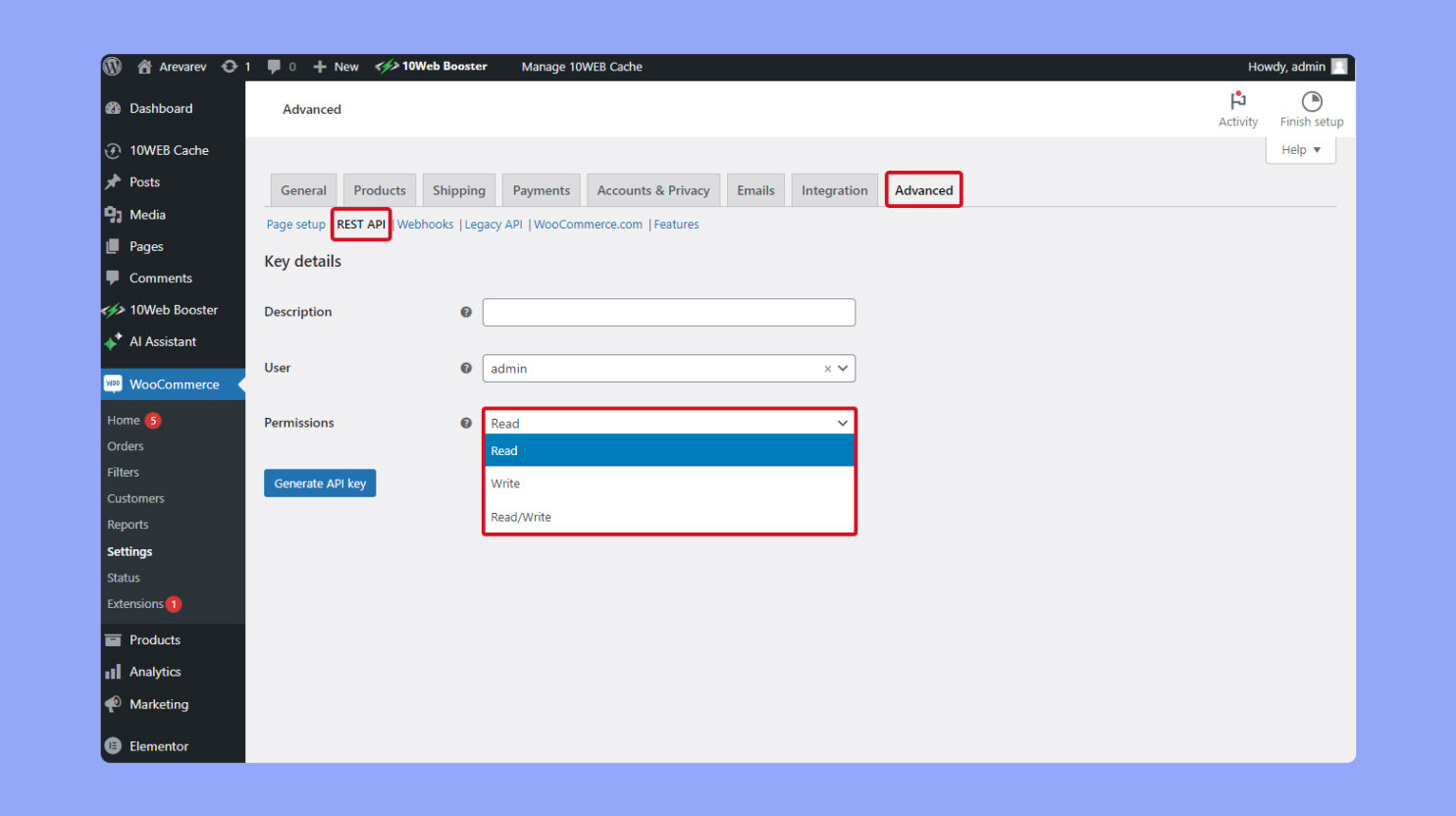Image resolution: width=1456 pixels, height=816 pixels.
Task: Click the Generate API key button
Action: coord(319,483)
